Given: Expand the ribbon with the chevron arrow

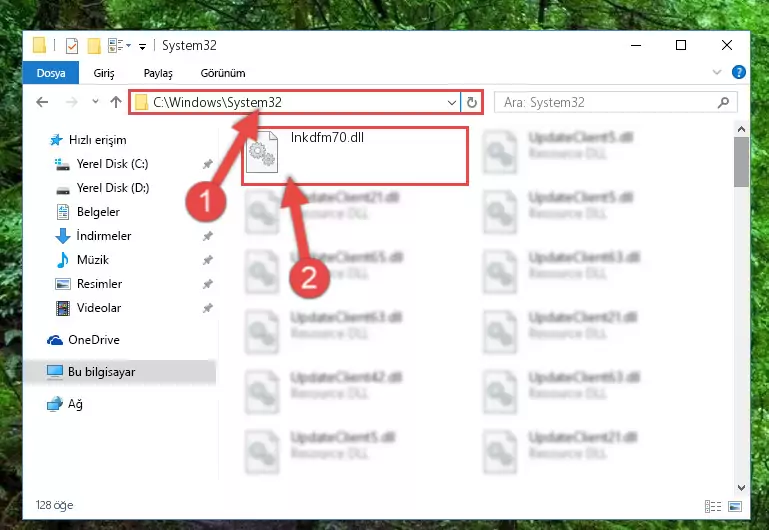Looking at the screenshot, I should [717, 73].
